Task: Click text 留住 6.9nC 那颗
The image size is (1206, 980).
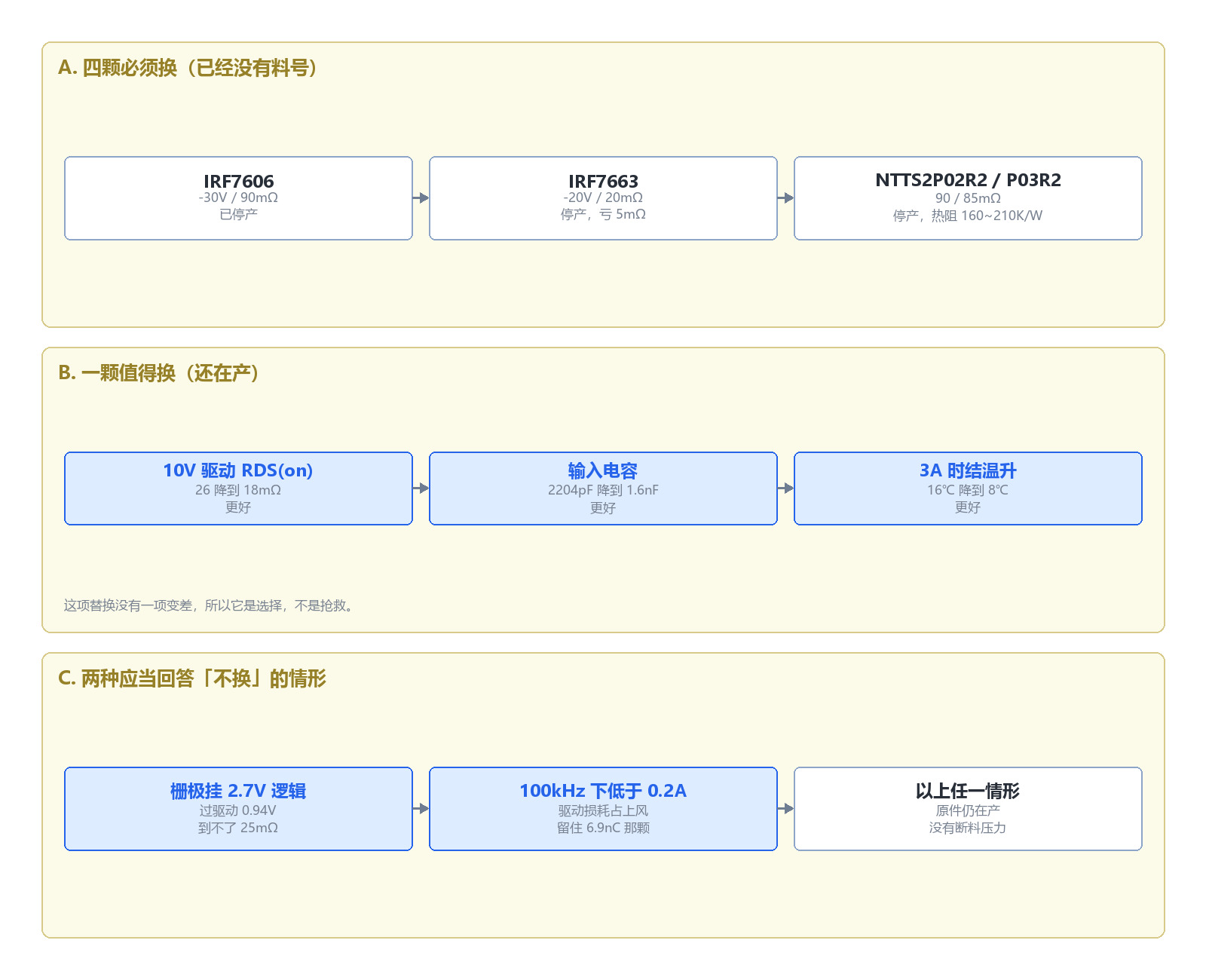Action: click(x=603, y=828)
